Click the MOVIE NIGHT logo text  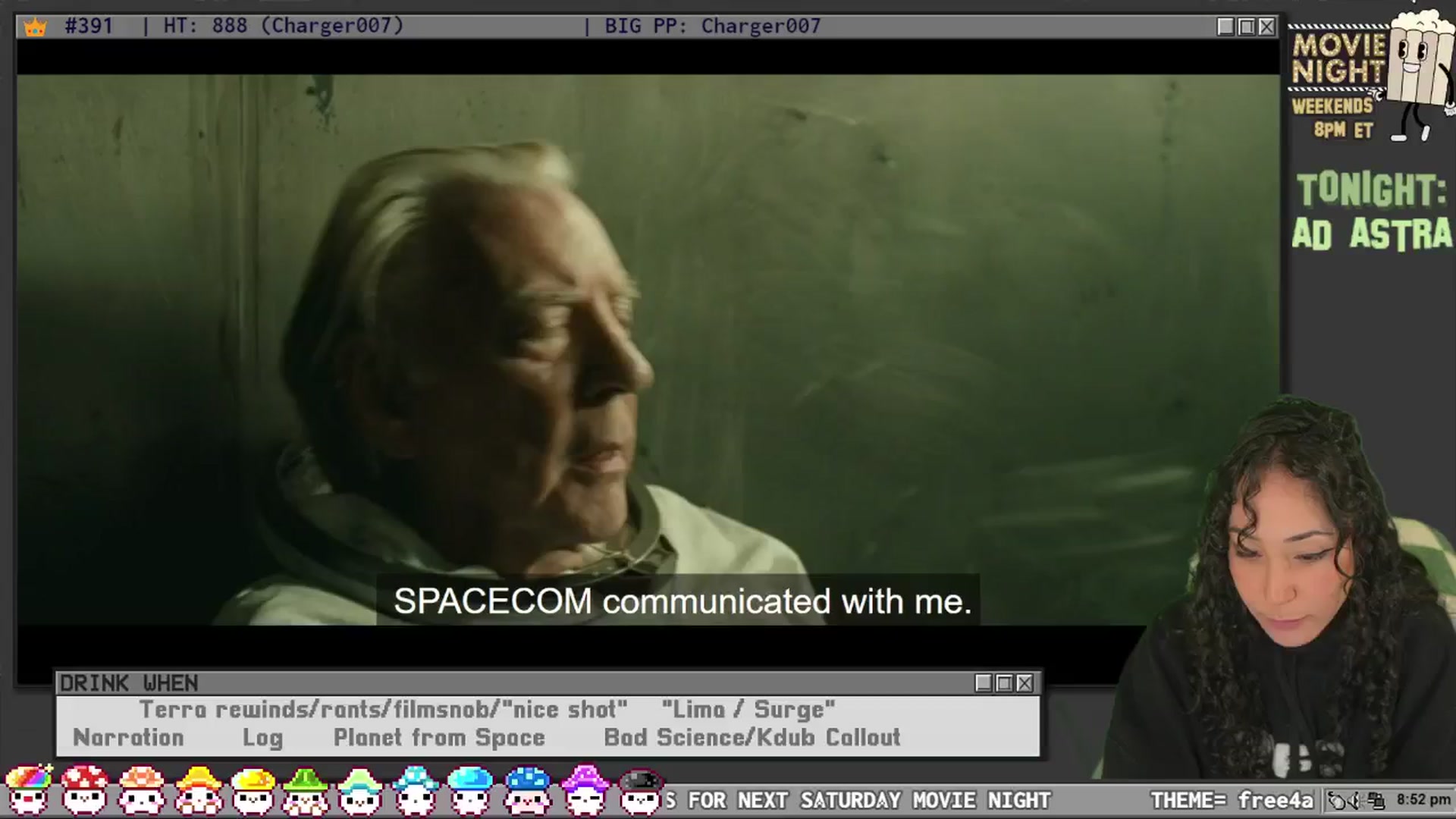click(x=1339, y=58)
